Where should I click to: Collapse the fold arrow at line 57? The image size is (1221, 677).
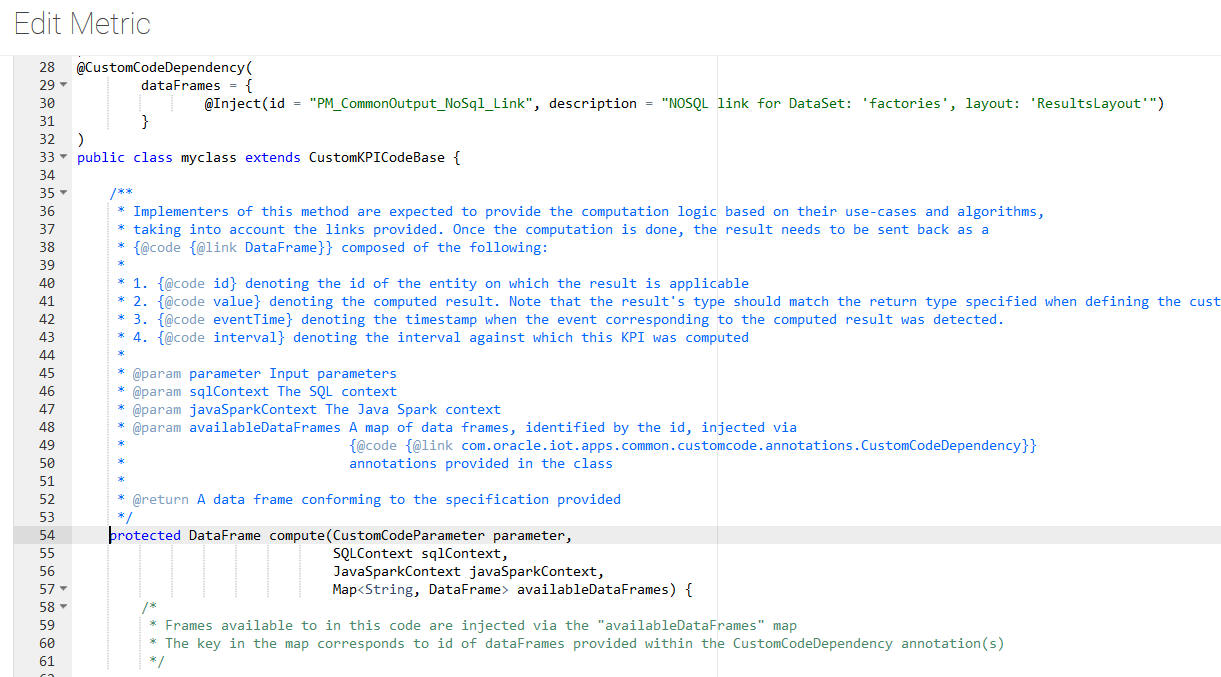pos(64,589)
